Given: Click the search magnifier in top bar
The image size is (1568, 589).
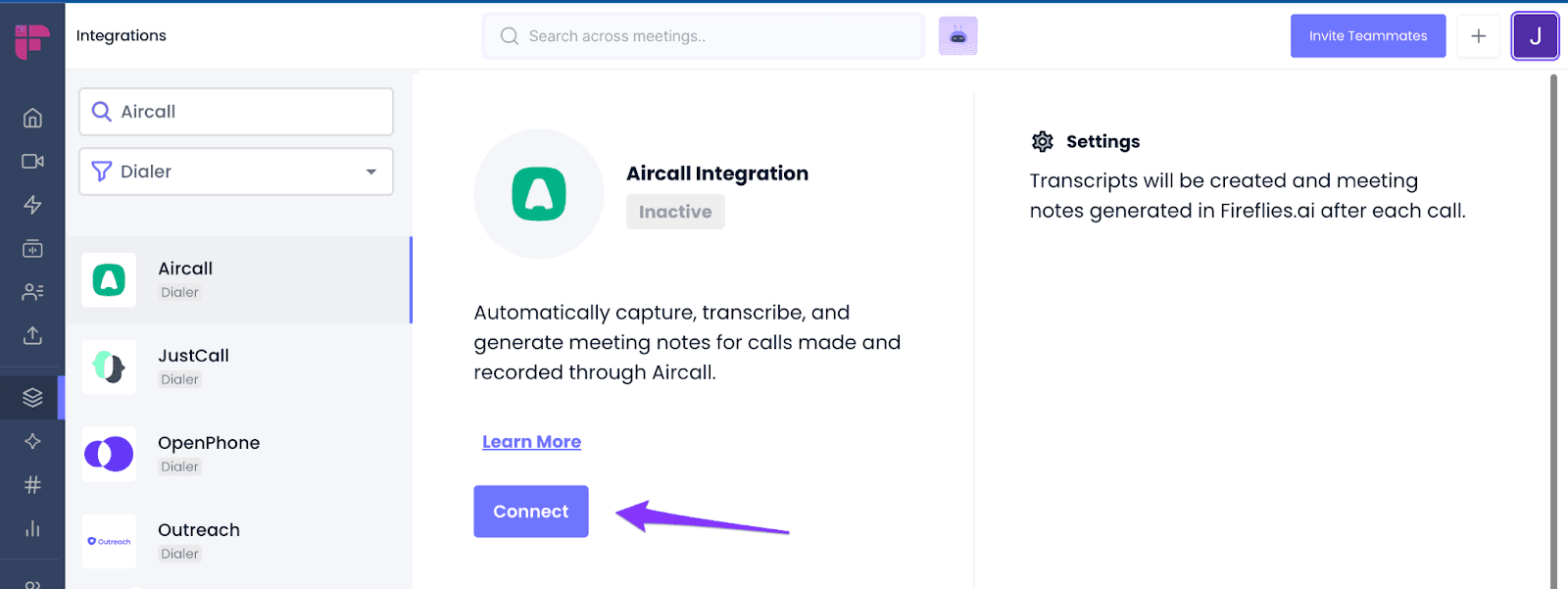Looking at the screenshot, I should pos(509,36).
